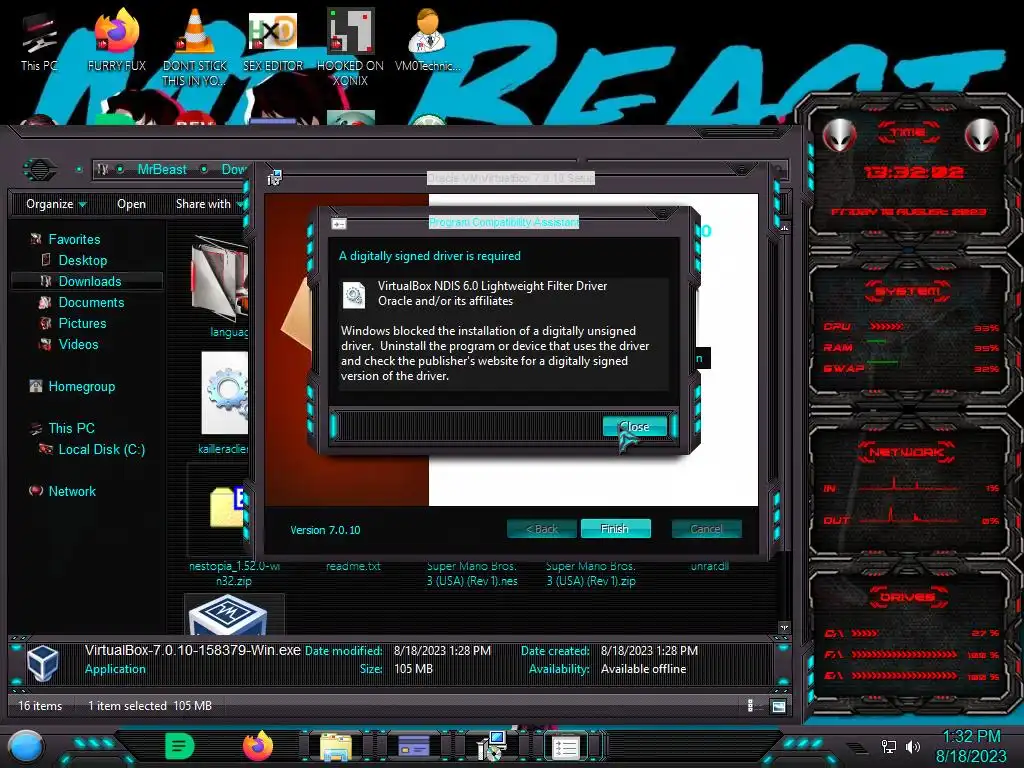Open the This PC desktop icon
Viewport: 1024px width, 768px height.
[39, 41]
